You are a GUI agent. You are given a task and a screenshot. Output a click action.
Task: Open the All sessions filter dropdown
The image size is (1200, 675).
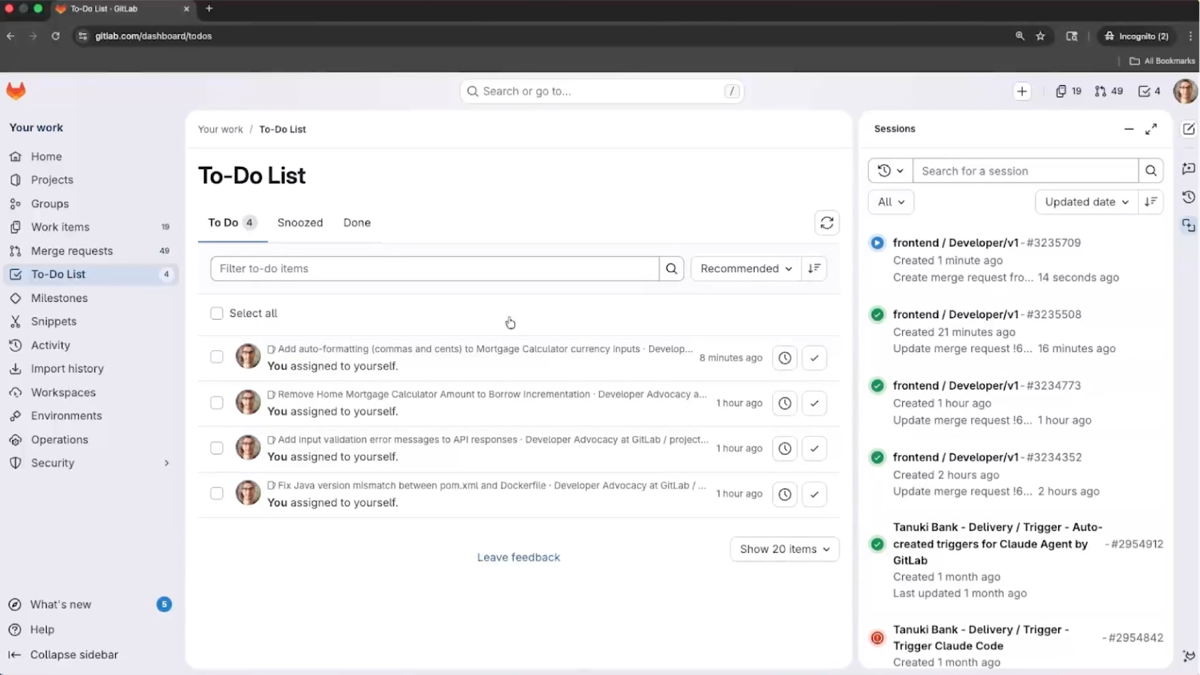(x=891, y=202)
